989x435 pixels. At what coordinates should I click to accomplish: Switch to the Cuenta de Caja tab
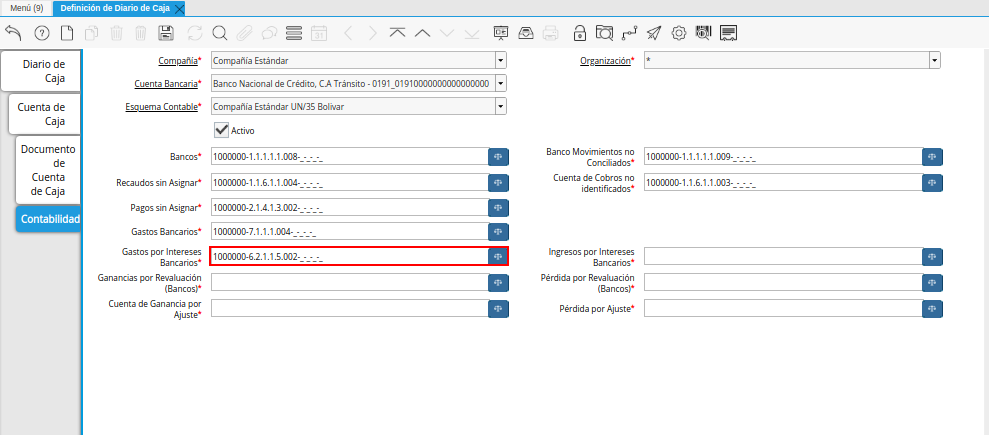41,114
